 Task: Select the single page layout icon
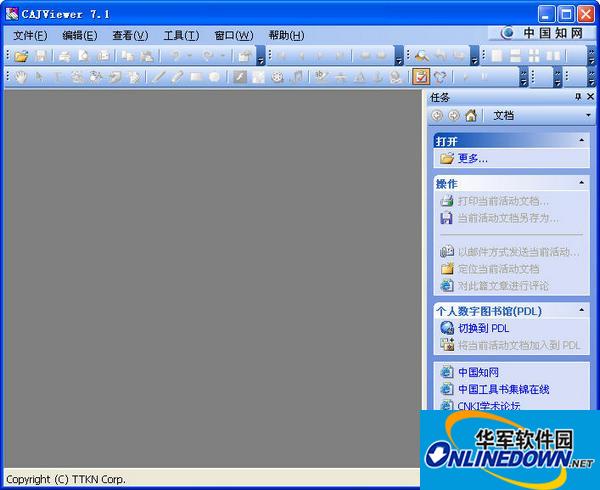pos(497,56)
